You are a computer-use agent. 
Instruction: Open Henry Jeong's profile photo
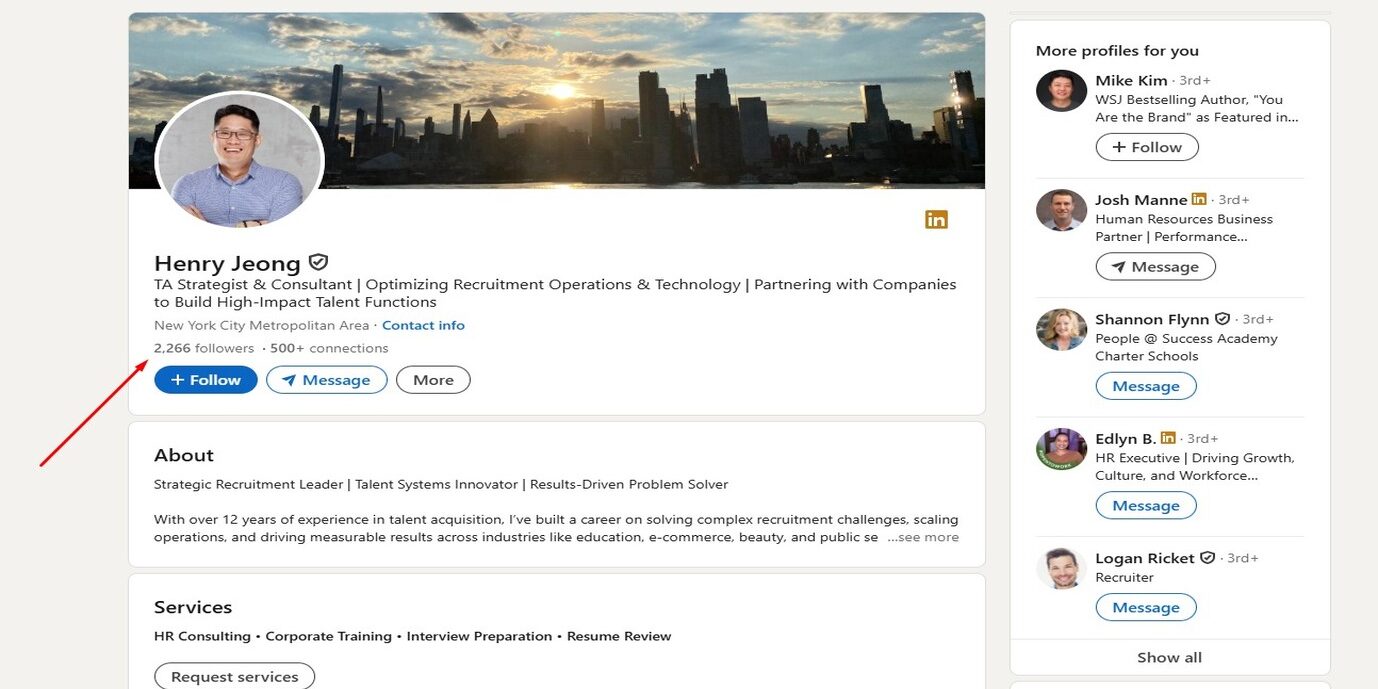pyautogui.click(x=240, y=160)
